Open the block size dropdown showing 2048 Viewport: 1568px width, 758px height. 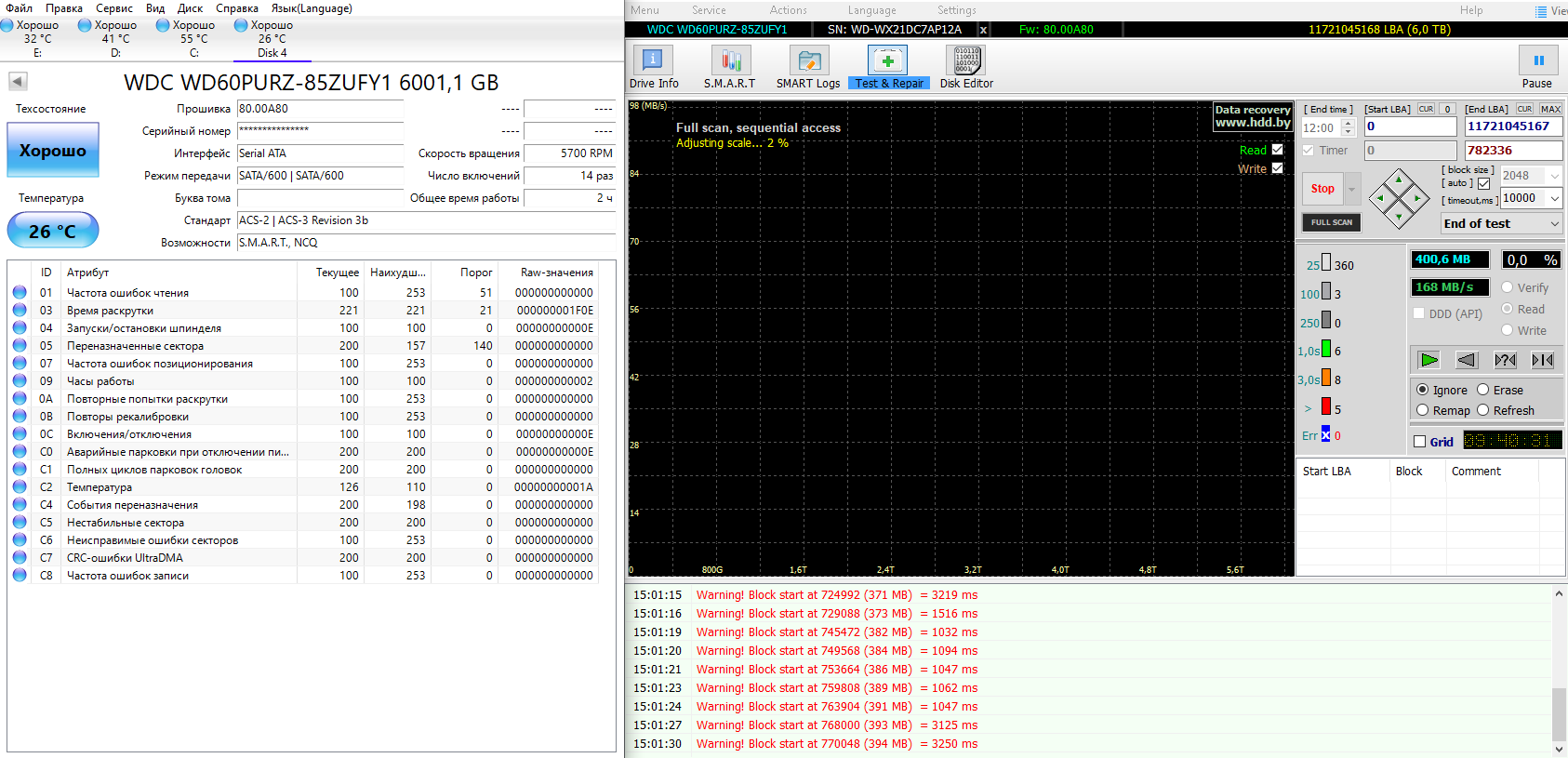pos(1554,175)
